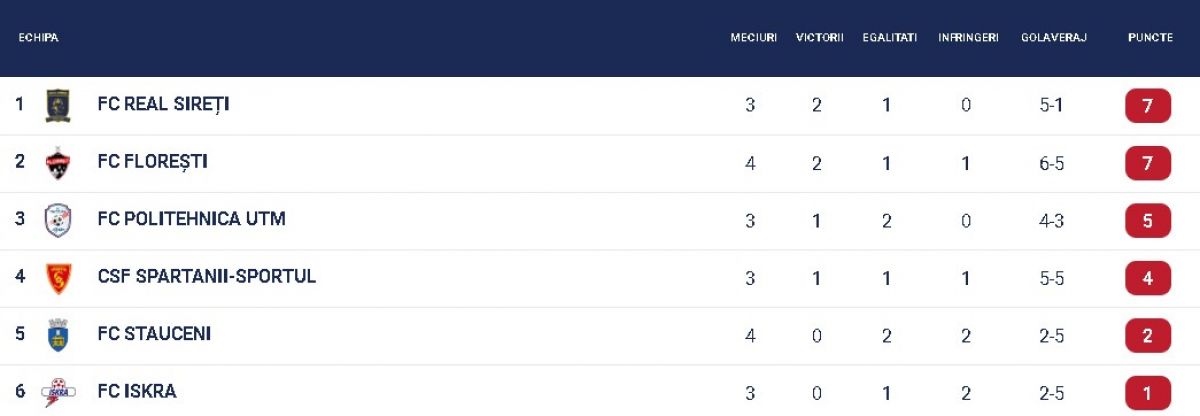Click the FC Iskra team logo
Screen dimensions: 1200x416
(x=58, y=393)
